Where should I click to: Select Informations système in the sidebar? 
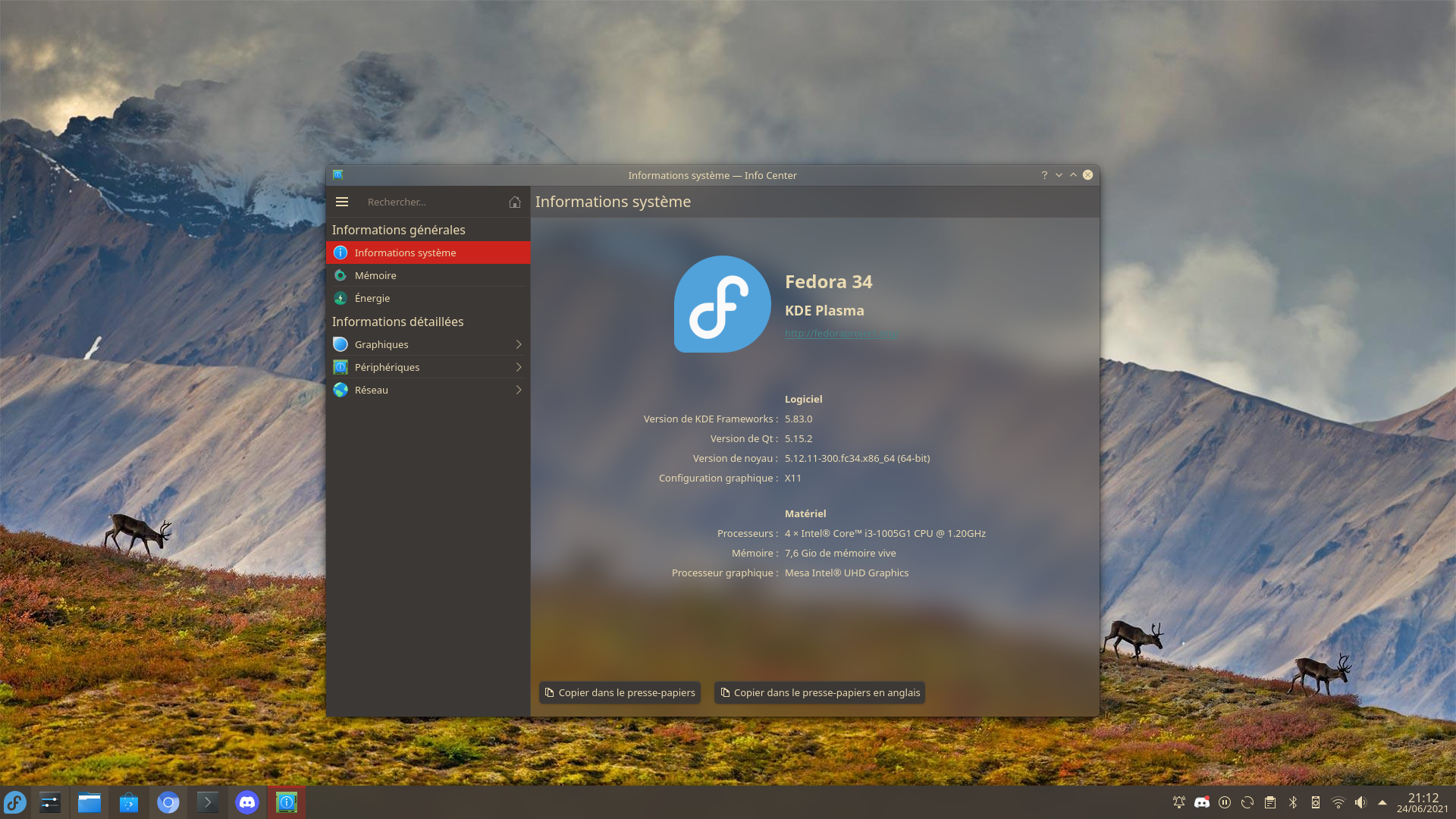click(428, 253)
